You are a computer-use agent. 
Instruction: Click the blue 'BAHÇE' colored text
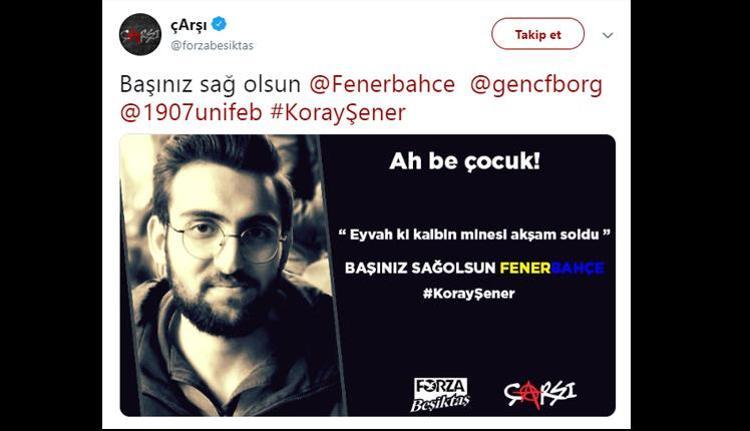[578, 267]
